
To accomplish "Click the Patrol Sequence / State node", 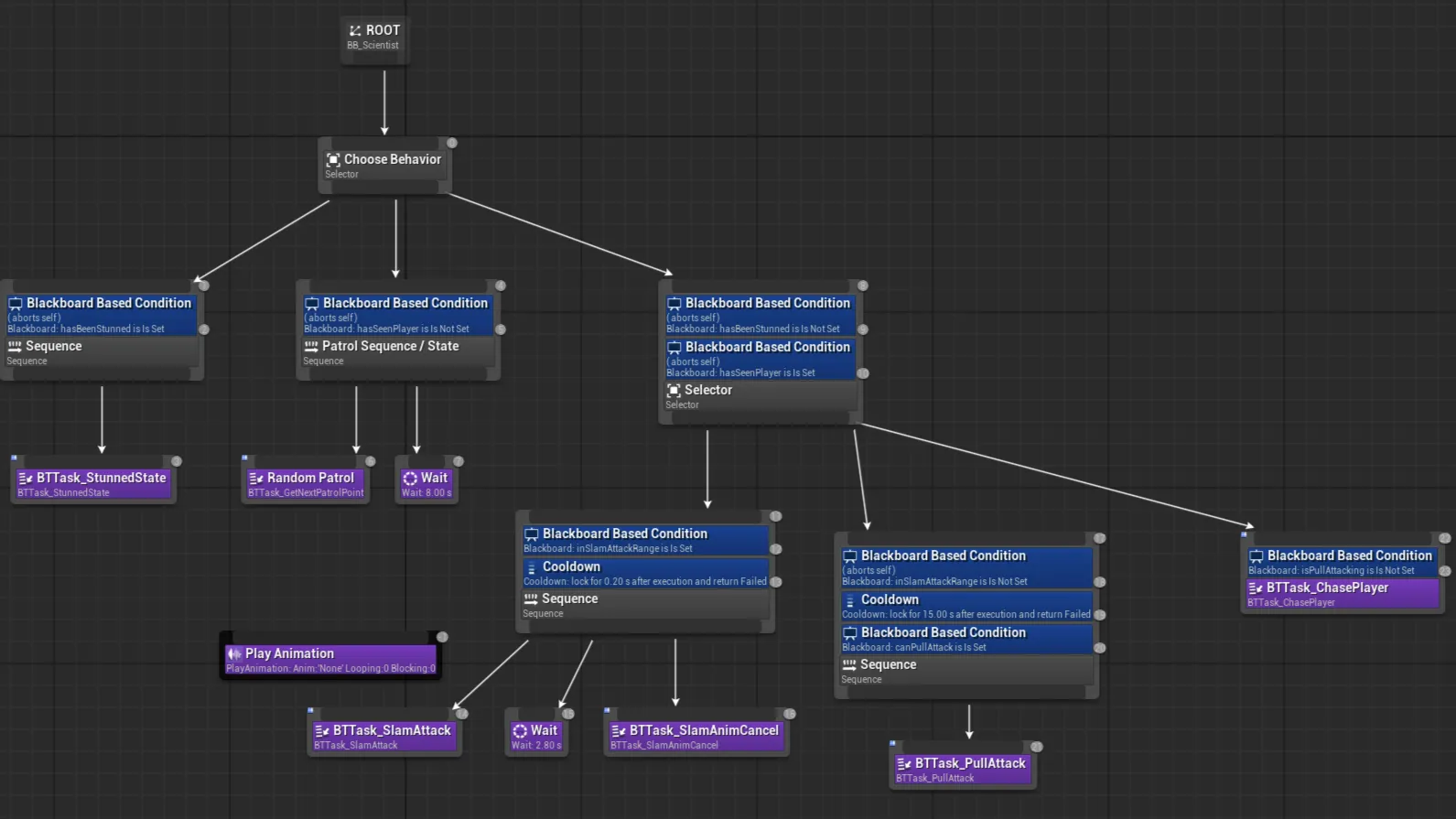I will tap(397, 352).
